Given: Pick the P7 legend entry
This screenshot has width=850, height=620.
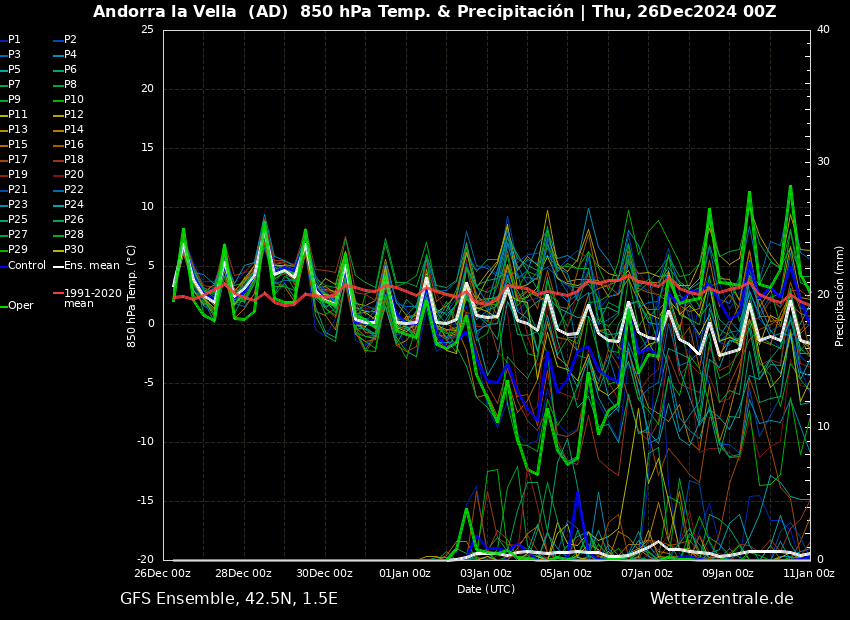Looking at the screenshot, I should click(14, 85).
